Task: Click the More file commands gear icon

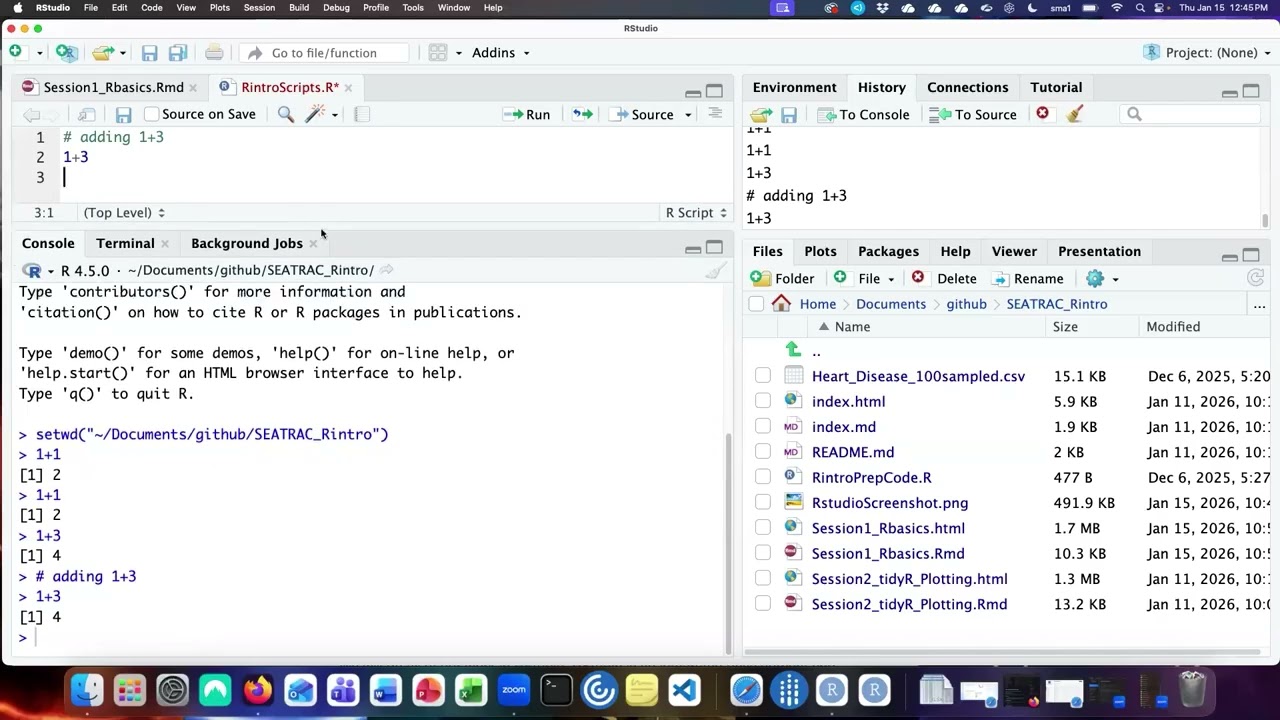Action: click(x=1095, y=279)
